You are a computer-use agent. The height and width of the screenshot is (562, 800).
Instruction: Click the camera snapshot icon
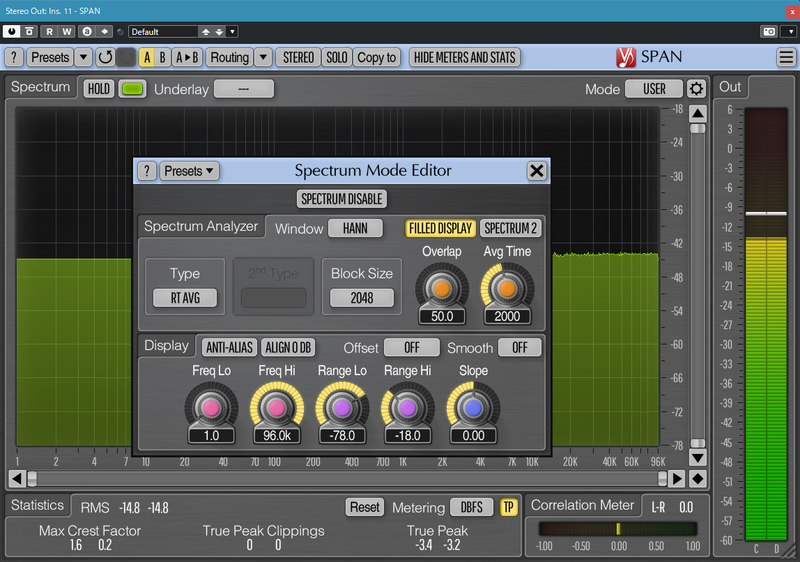pos(769,32)
